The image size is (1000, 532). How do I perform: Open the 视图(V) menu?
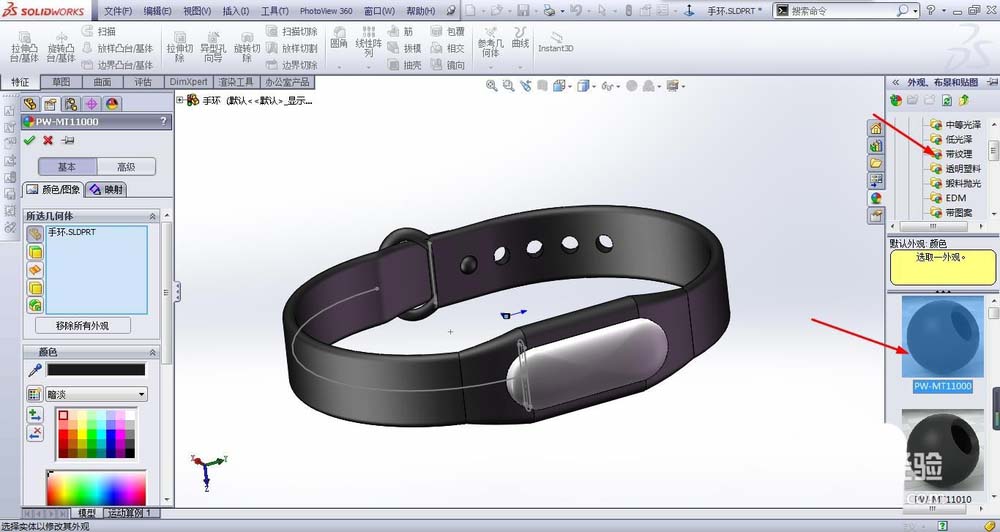(x=197, y=11)
